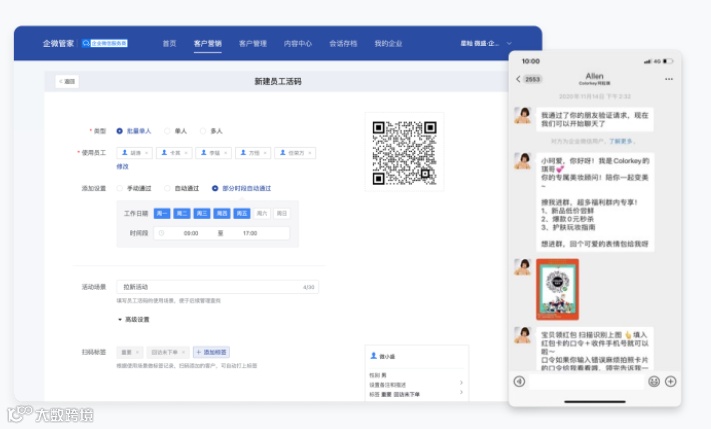Select the 单人 type radio
Screen dimensions: 711x429
click(x=167, y=131)
